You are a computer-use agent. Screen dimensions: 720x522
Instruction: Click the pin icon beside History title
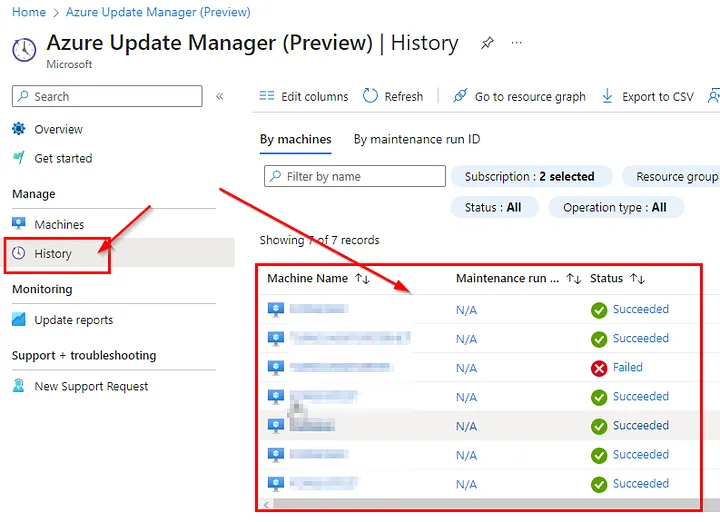[x=487, y=44]
